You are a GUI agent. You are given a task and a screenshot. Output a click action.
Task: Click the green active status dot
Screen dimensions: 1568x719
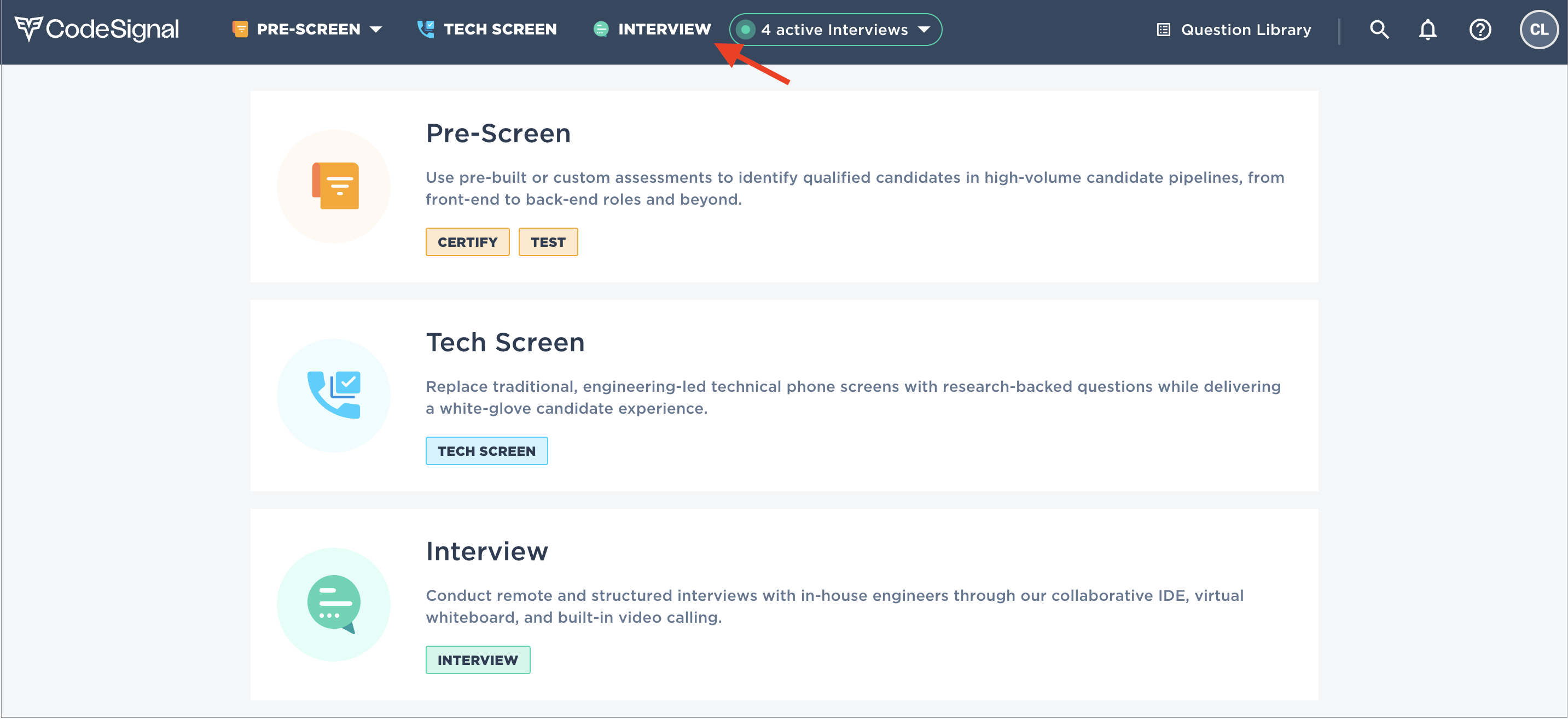click(x=745, y=29)
